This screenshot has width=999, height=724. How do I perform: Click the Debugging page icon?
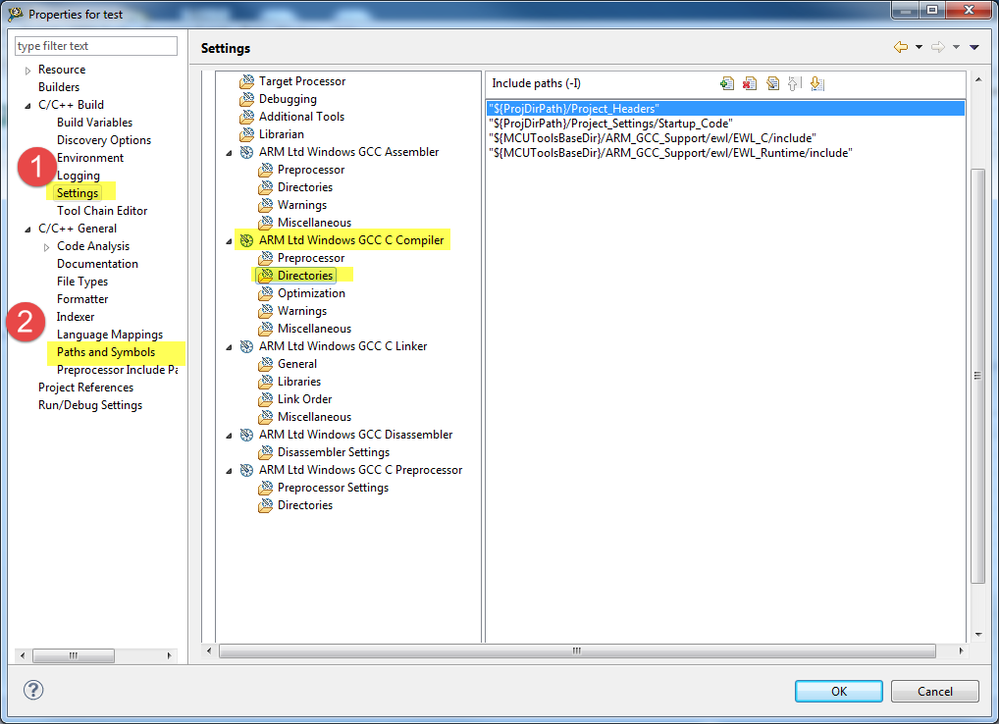pos(247,99)
